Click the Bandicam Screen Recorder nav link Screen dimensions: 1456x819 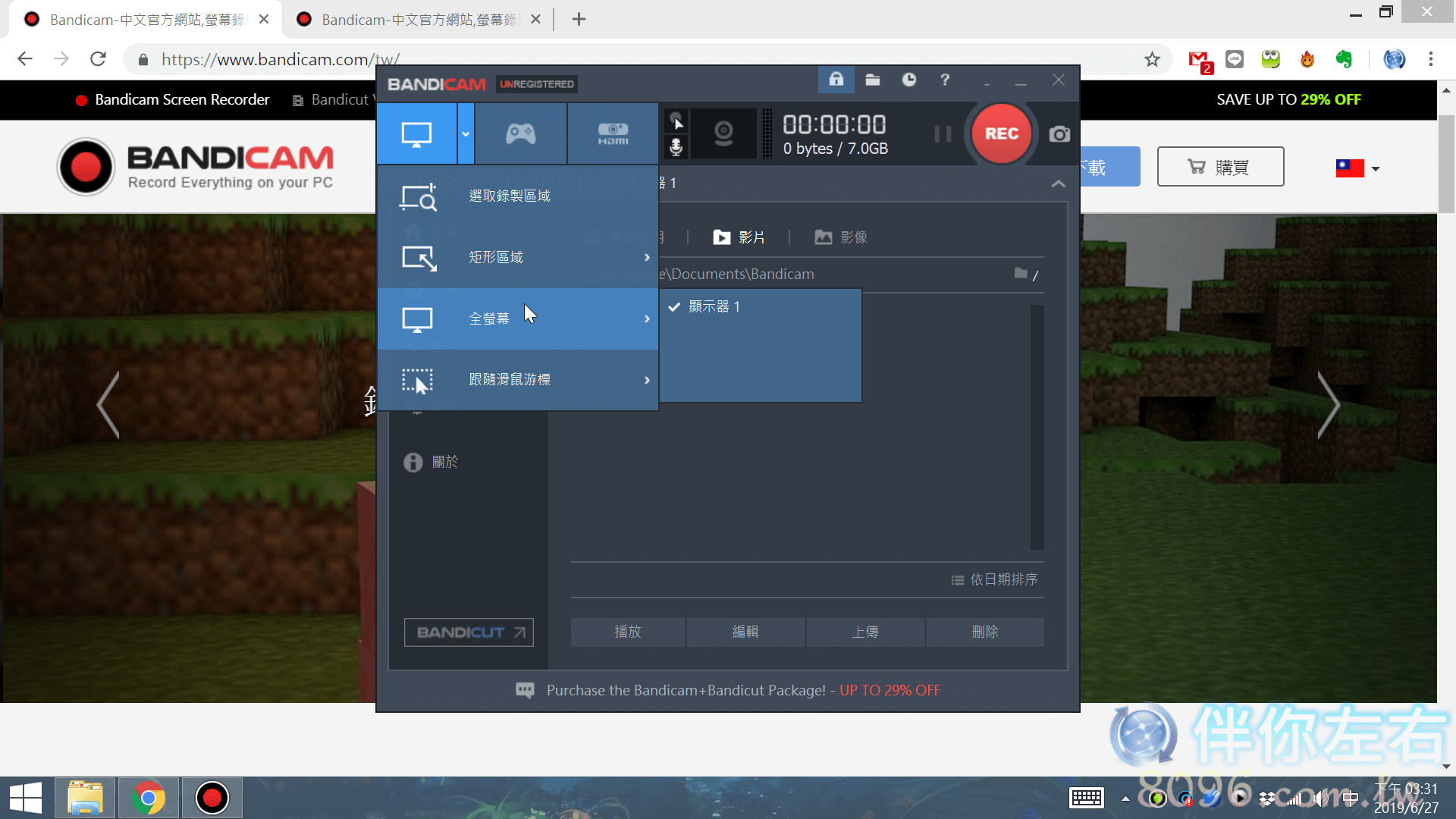[173, 100]
